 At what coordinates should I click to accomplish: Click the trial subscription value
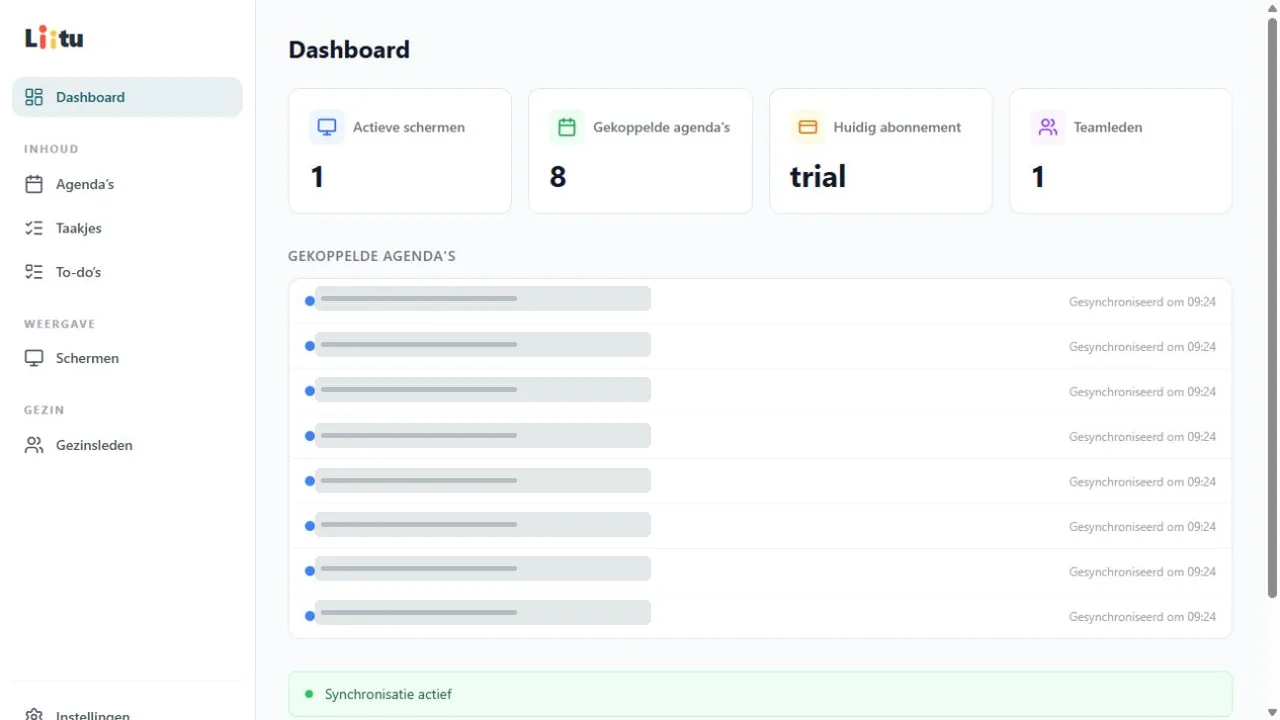818,177
